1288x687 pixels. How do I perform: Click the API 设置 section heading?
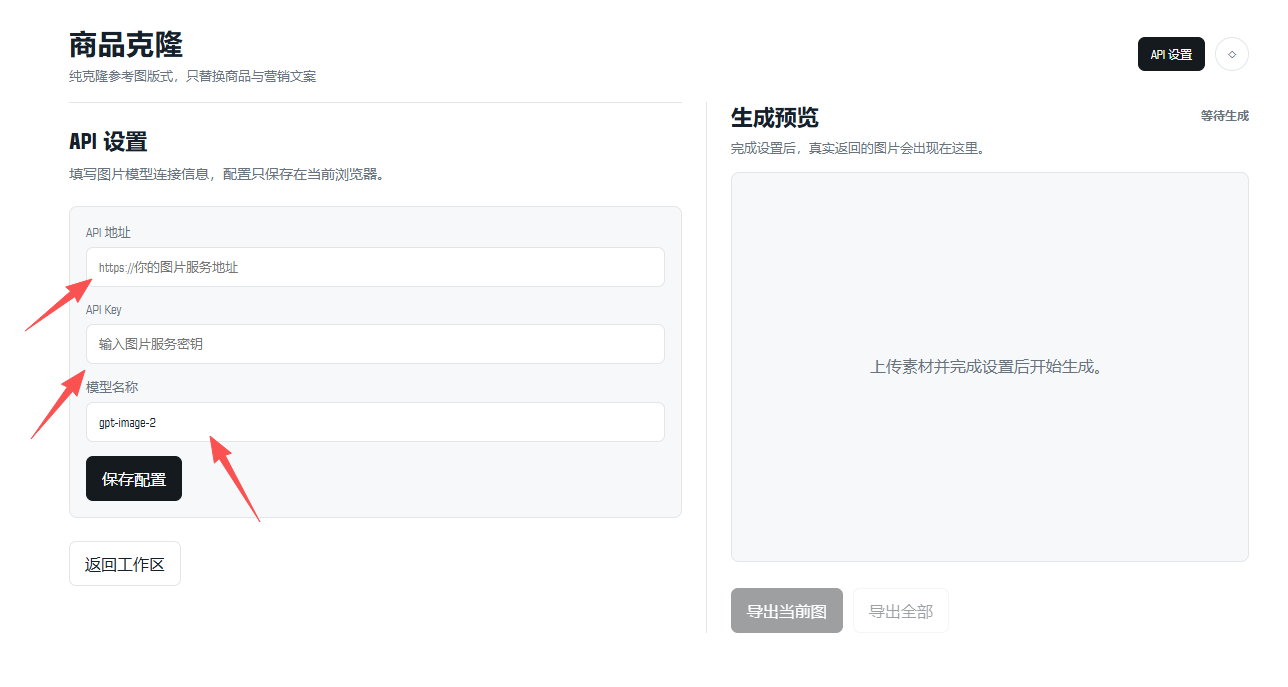(x=108, y=142)
